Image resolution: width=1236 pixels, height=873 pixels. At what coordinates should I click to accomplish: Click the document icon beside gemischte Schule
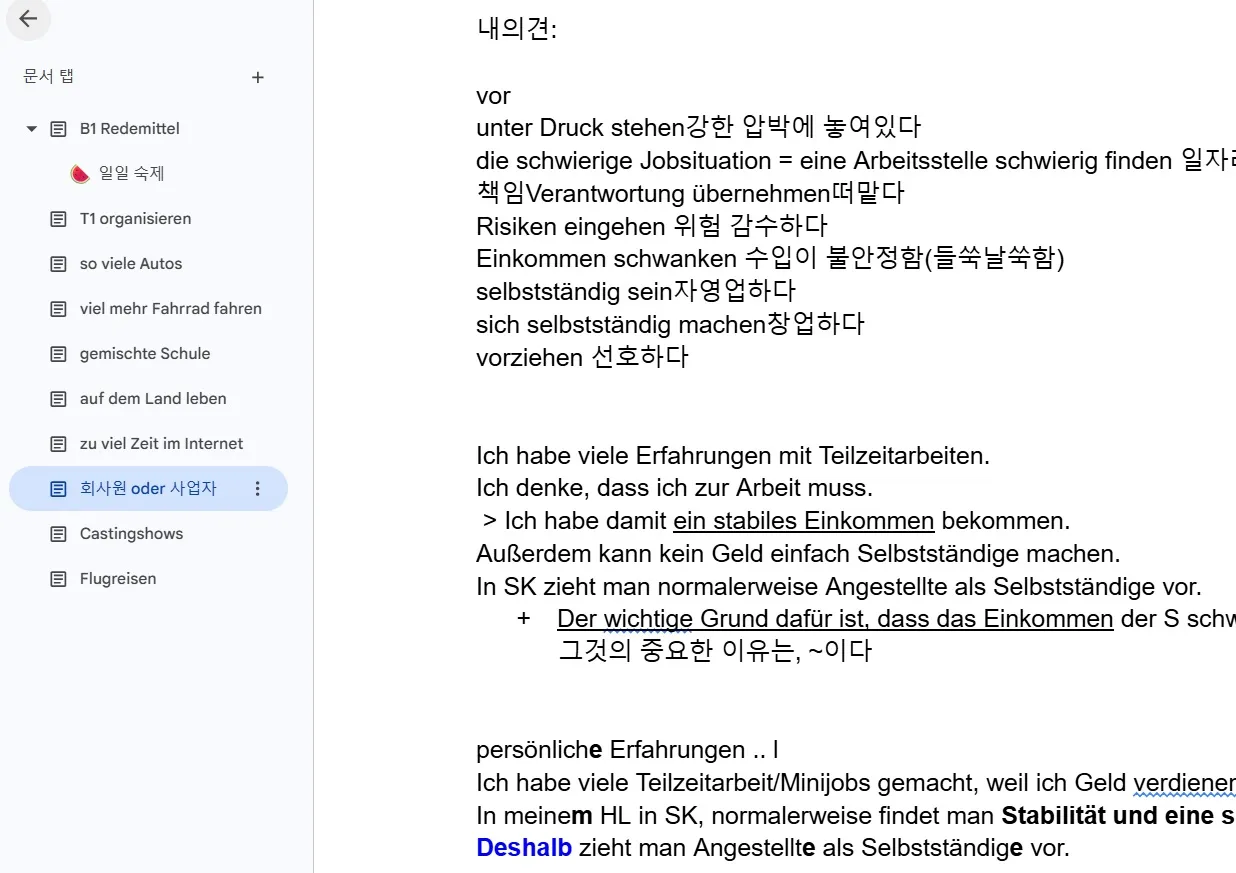[59, 354]
